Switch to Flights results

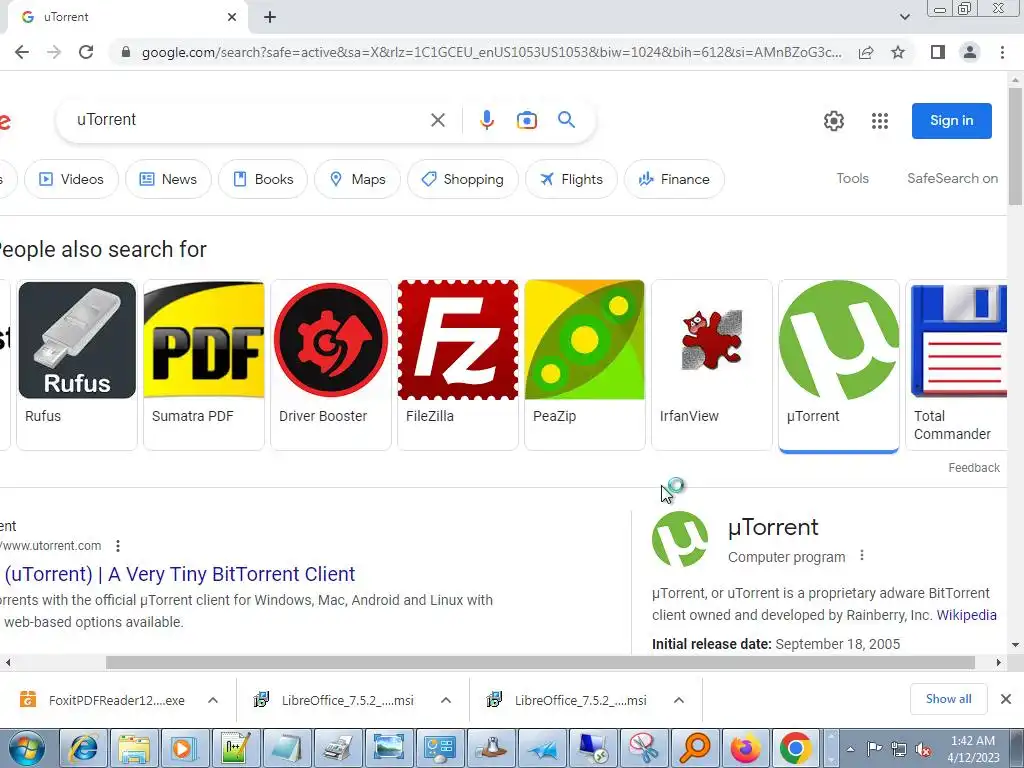coord(571,179)
